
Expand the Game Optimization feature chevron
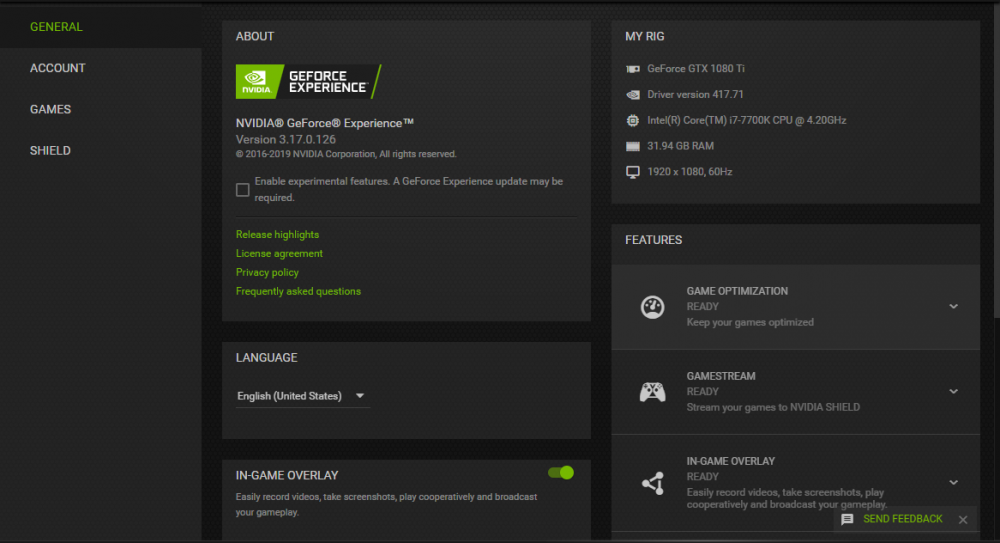(953, 306)
